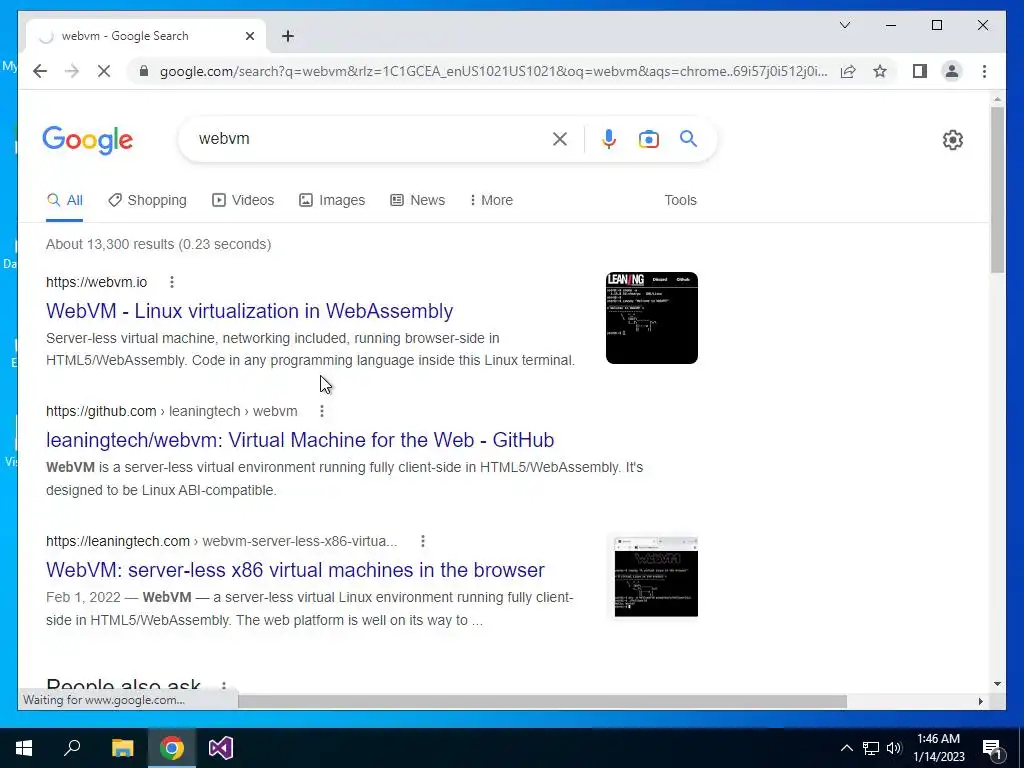The height and width of the screenshot is (768, 1024).
Task: Go to the Google logo homepage
Action: [x=88, y=140]
